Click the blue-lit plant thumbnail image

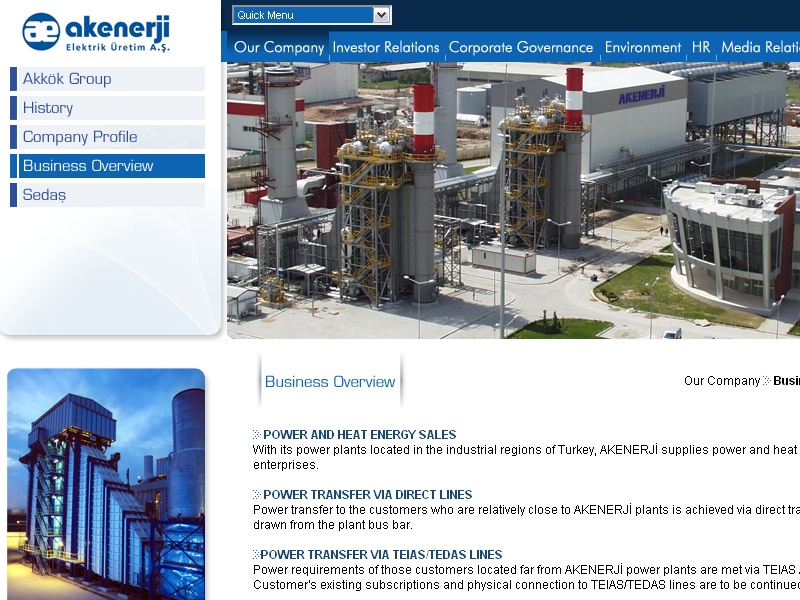106,485
